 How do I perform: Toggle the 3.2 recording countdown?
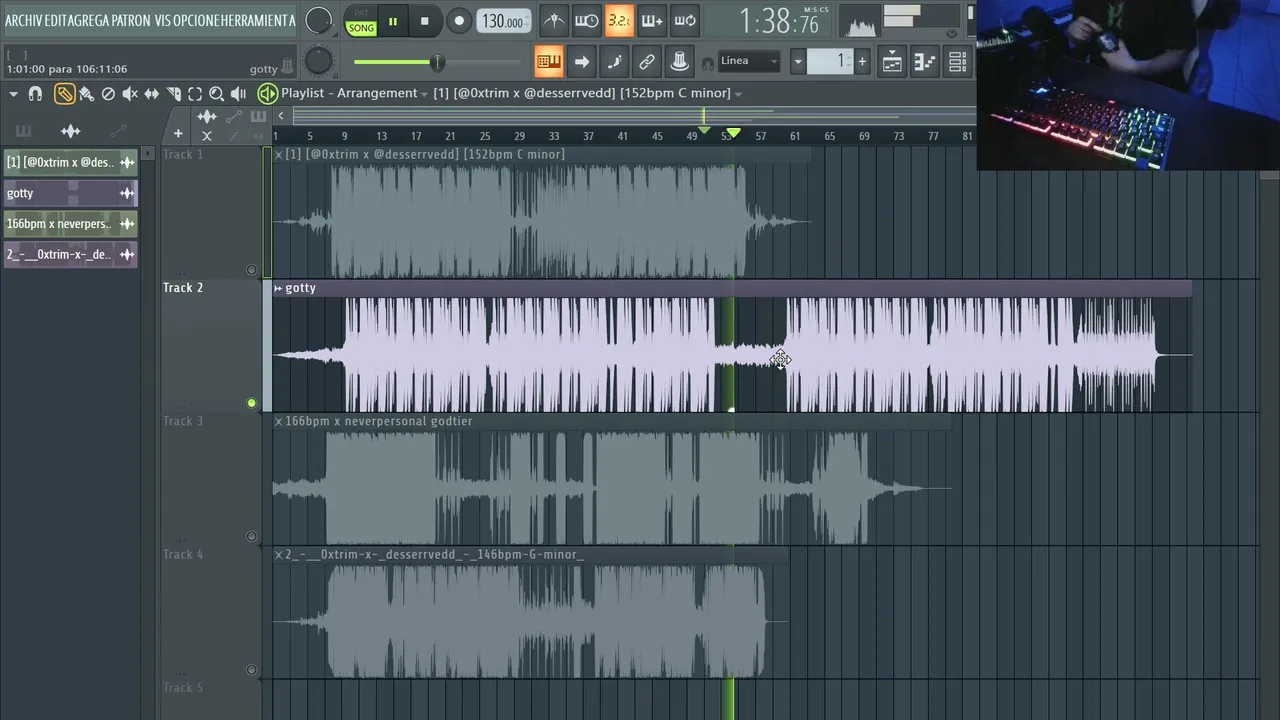coord(619,21)
